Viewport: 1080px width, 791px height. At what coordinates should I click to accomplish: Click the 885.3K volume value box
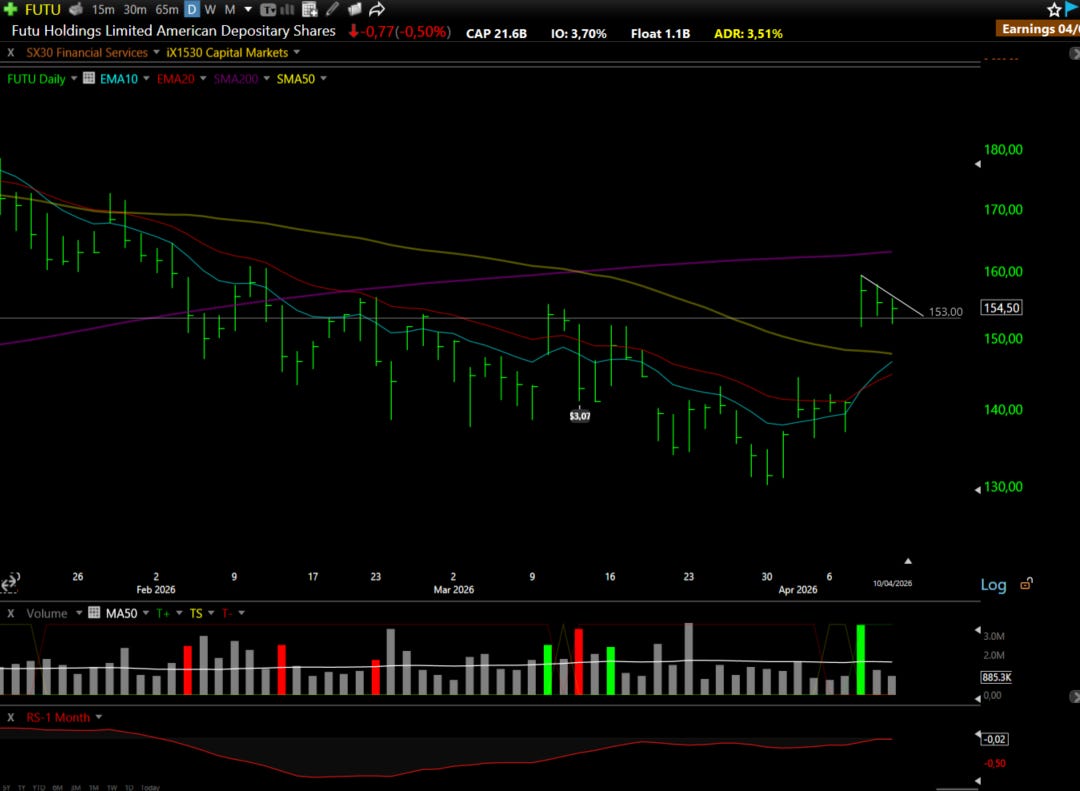997,677
